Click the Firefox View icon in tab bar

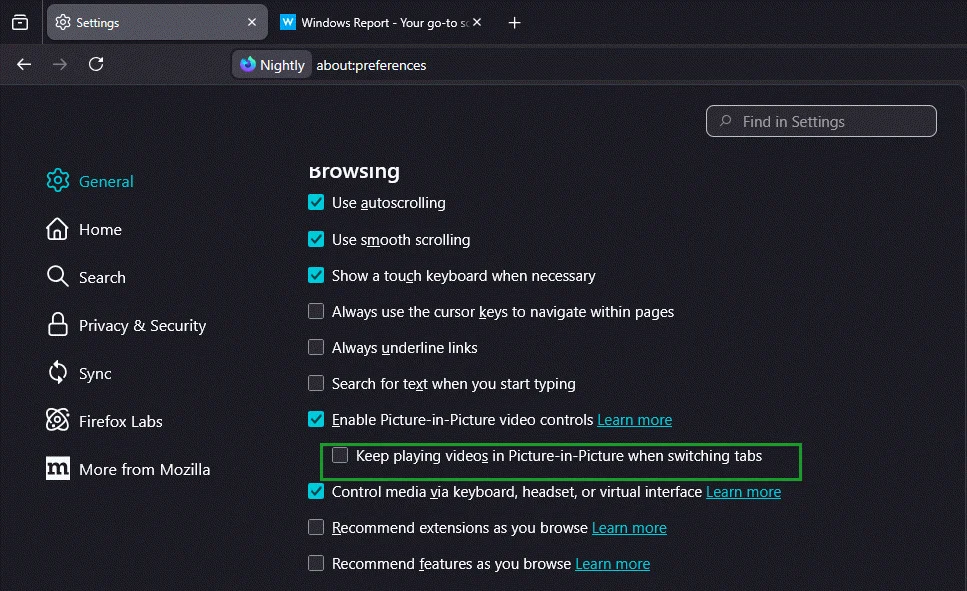click(20, 22)
